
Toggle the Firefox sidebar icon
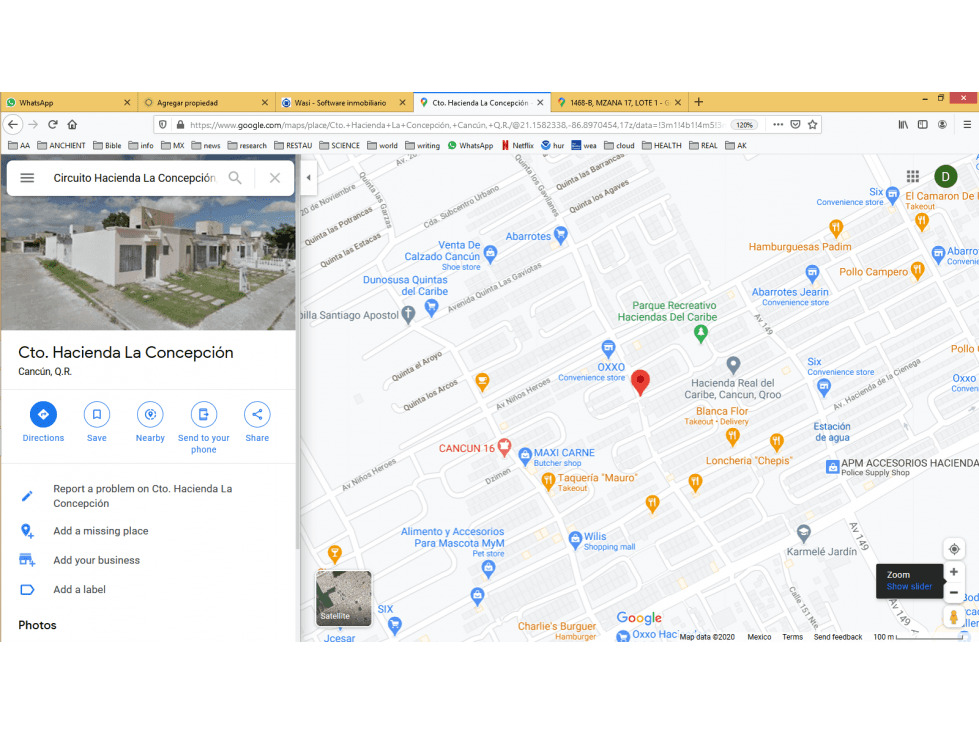tap(923, 124)
